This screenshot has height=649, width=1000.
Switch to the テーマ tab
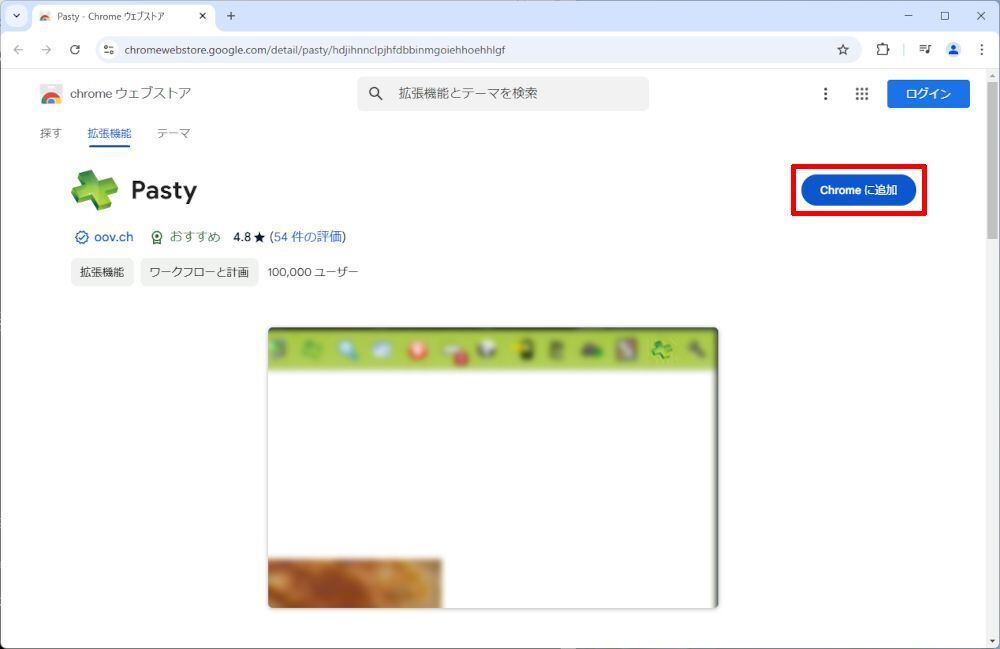click(173, 133)
